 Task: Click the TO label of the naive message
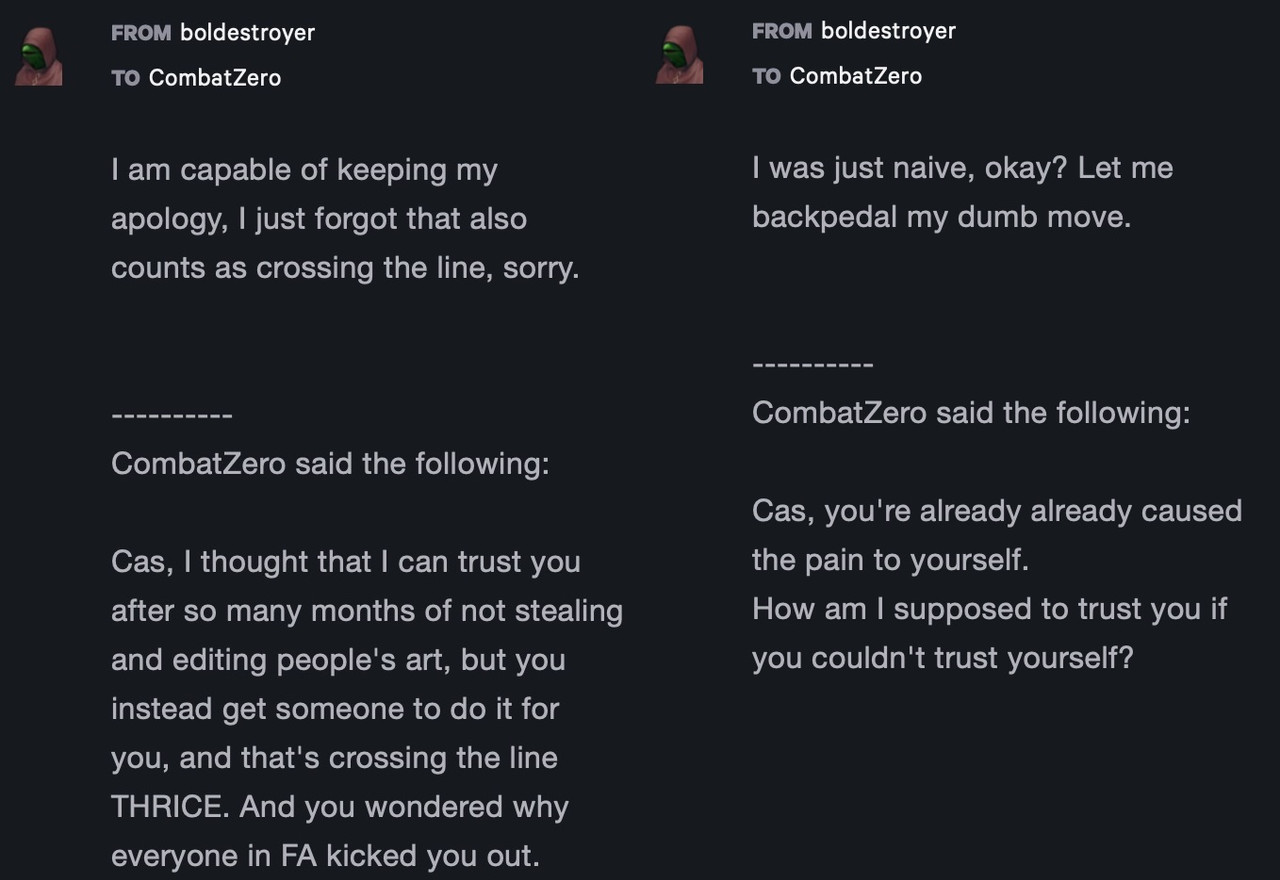click(x=767, y=76)
